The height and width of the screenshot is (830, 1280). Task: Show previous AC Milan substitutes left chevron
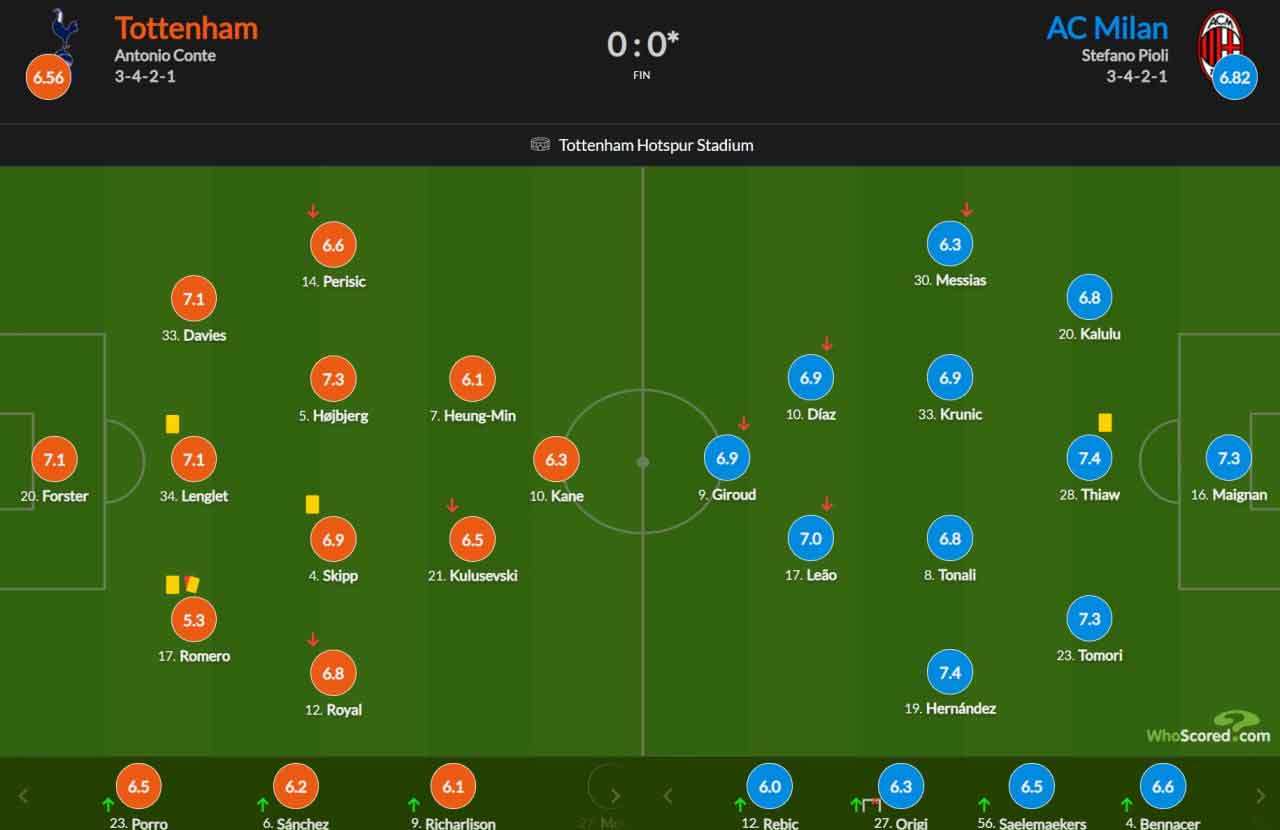(x=668, y=796)
